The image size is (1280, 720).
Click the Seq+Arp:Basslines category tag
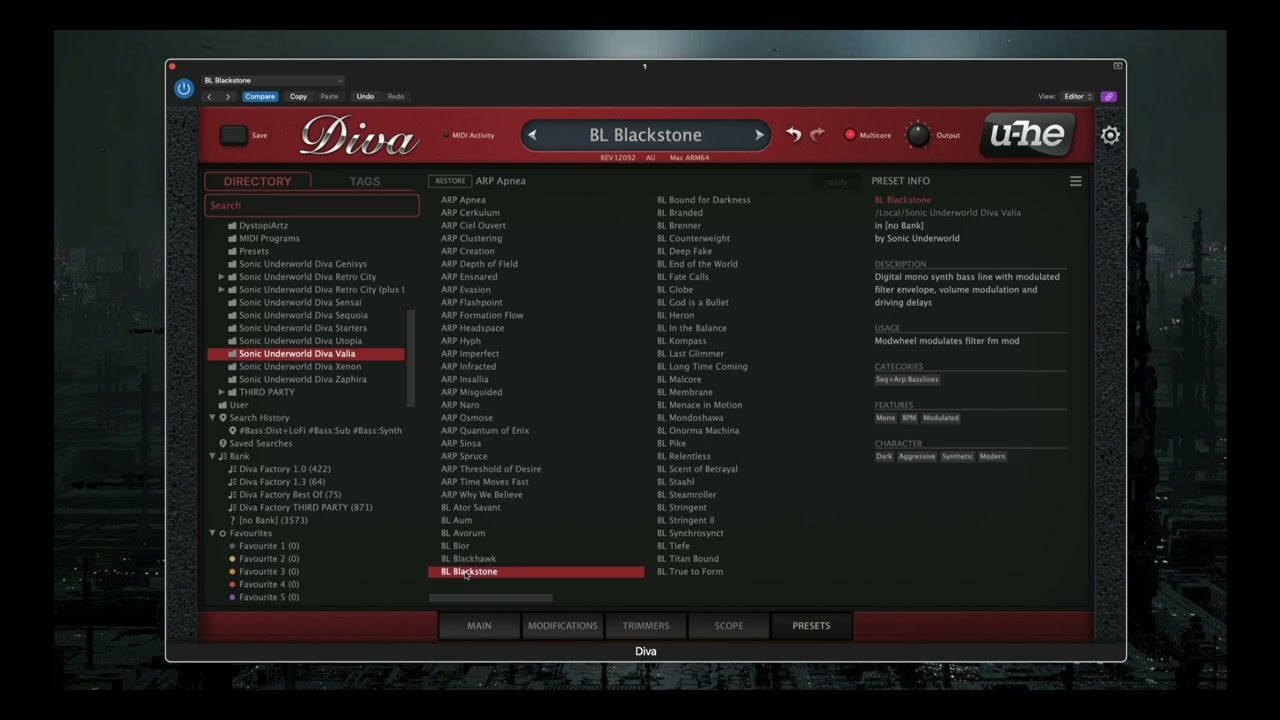pyautogui.click(x=908, y=380)
